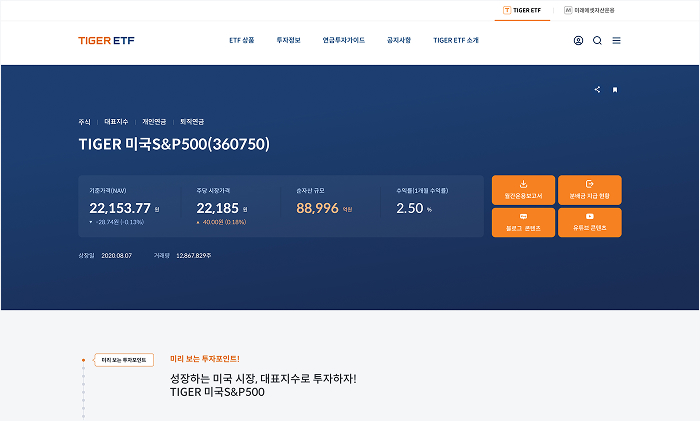Click the market price value 22,185
This screenshot has width=700, height=421.
(x=217, y=208)
